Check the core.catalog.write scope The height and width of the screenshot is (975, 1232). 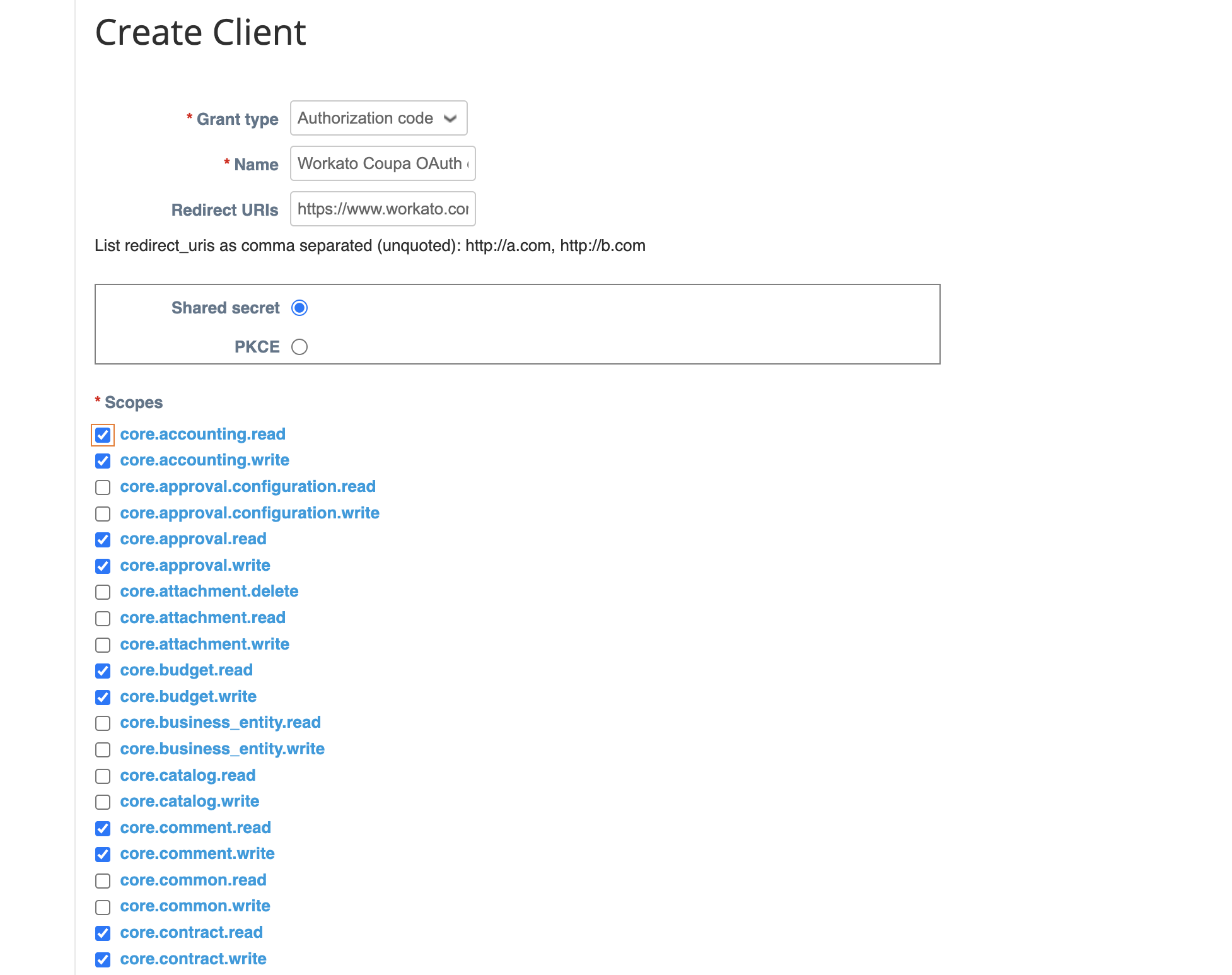pos(103,802)
